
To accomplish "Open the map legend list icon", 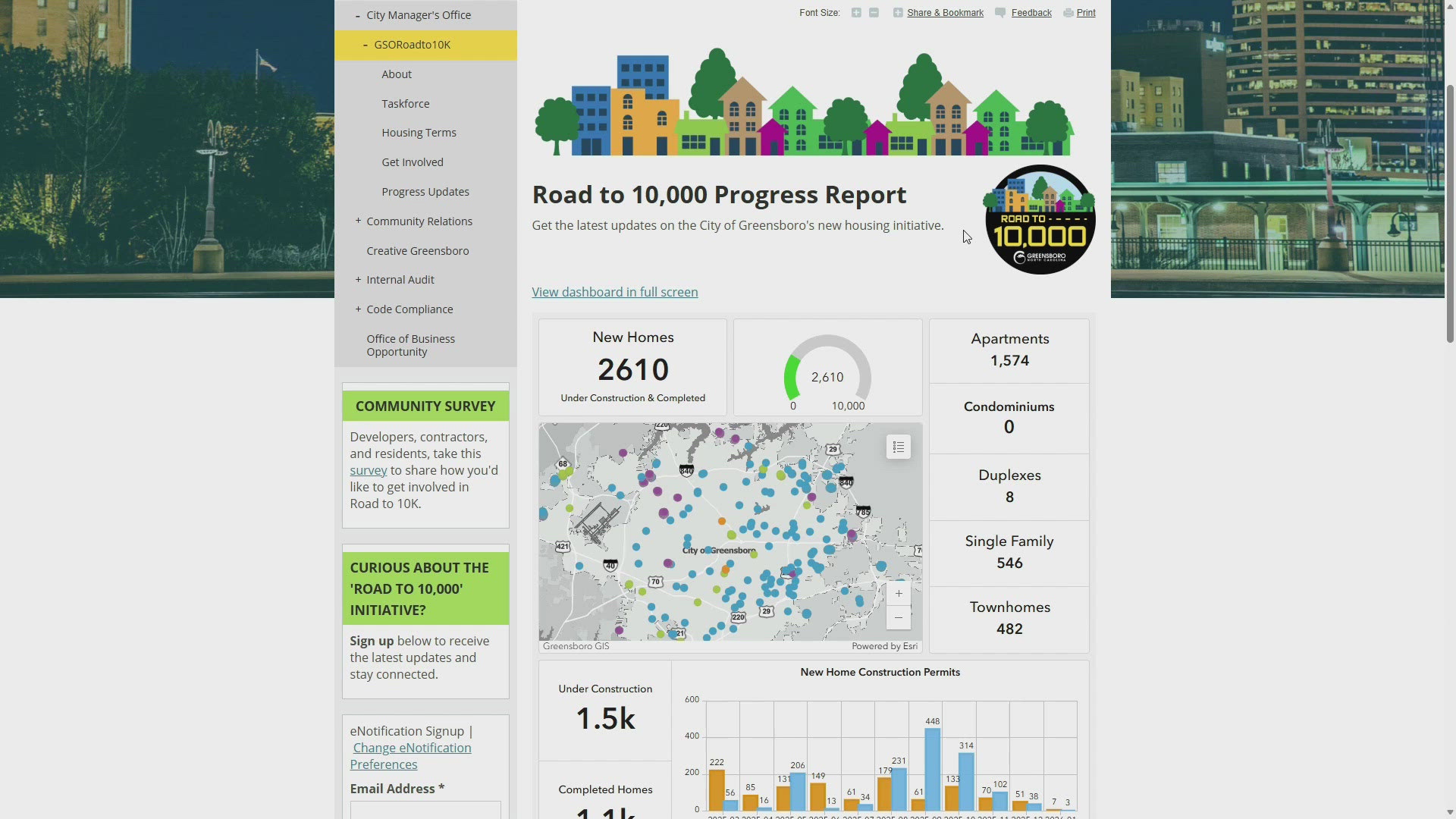I will pos(898,447).
